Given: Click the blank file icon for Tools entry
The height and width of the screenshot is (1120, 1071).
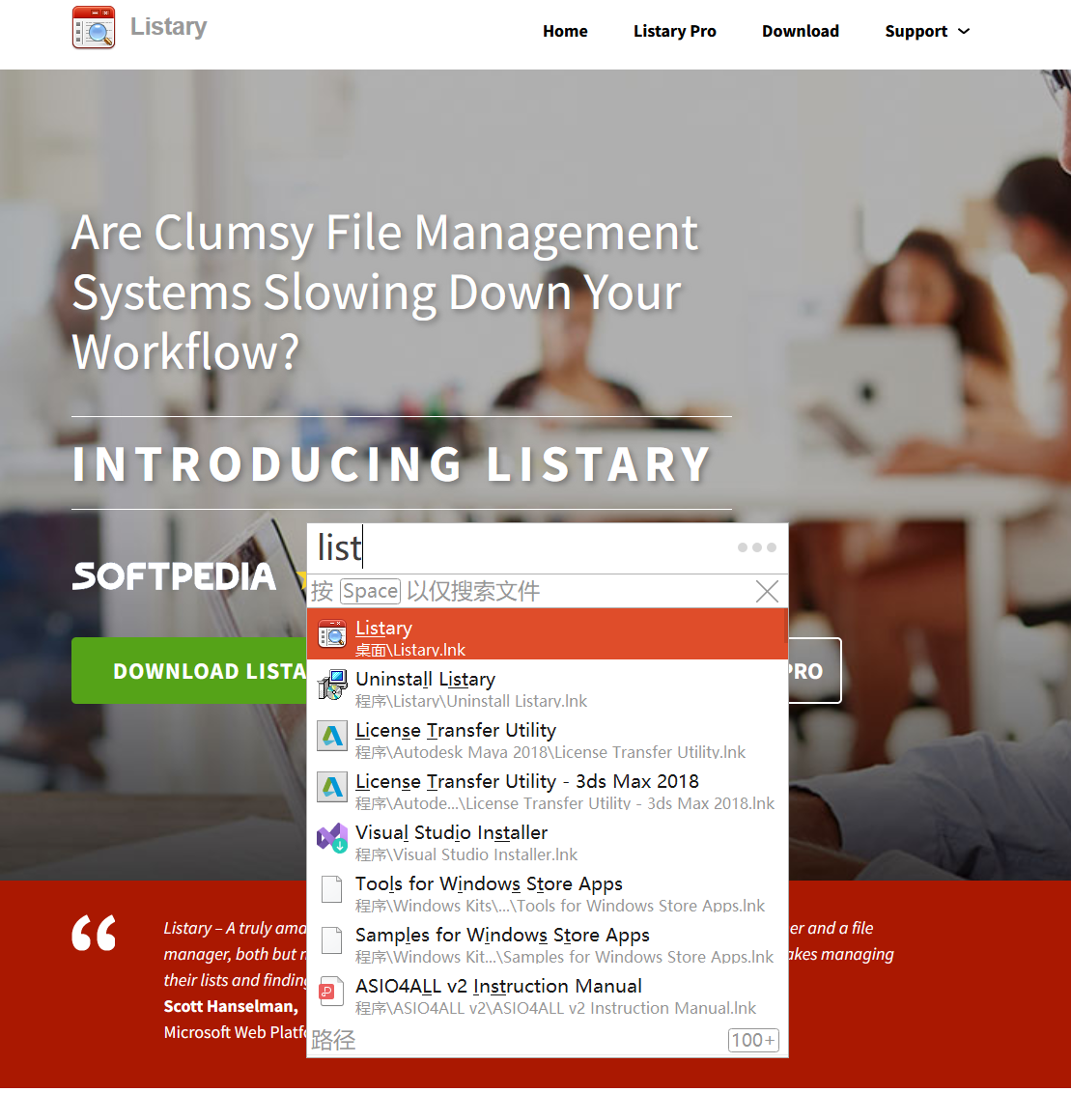Looking at the screenshot, I should (332, 889).
